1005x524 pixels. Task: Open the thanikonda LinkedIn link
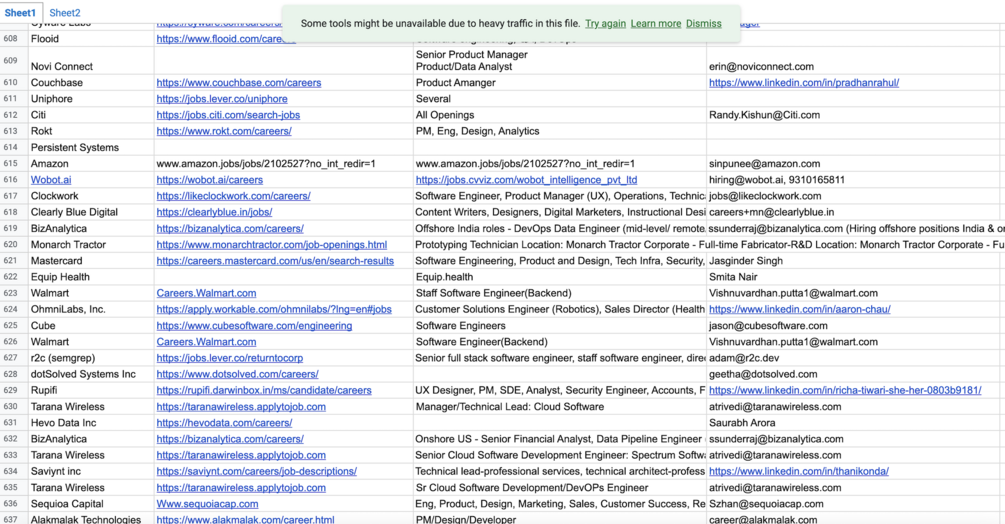(x=799, y=471)
